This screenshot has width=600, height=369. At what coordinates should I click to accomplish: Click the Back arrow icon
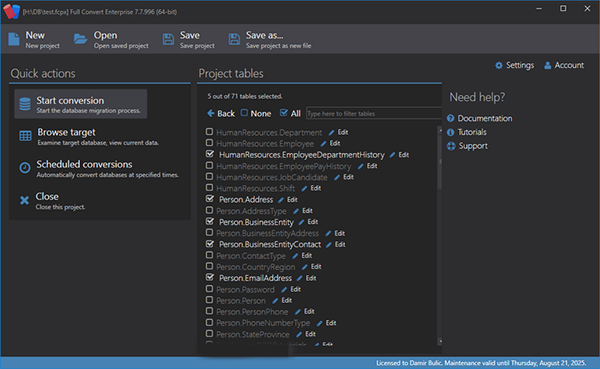211,113
